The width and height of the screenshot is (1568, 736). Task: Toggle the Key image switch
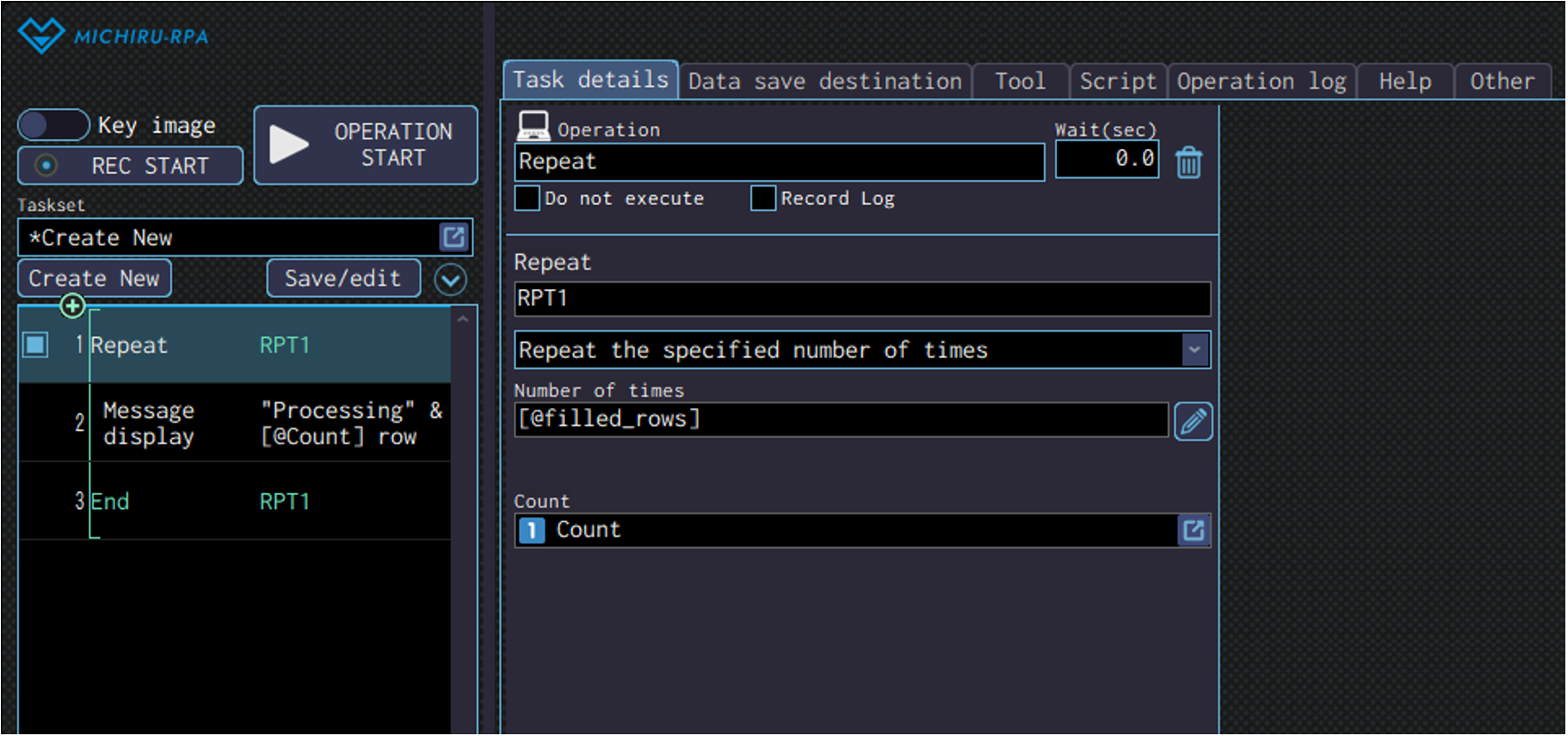tap(53, 125)
